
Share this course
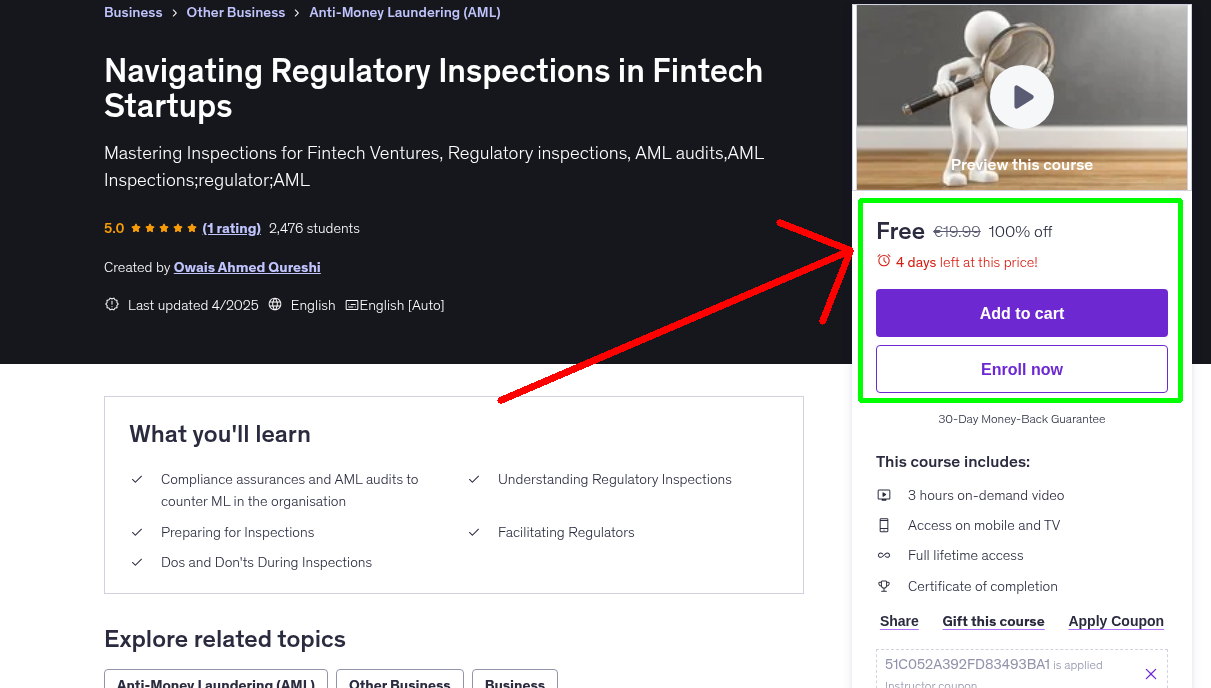(x=899, y=621)
